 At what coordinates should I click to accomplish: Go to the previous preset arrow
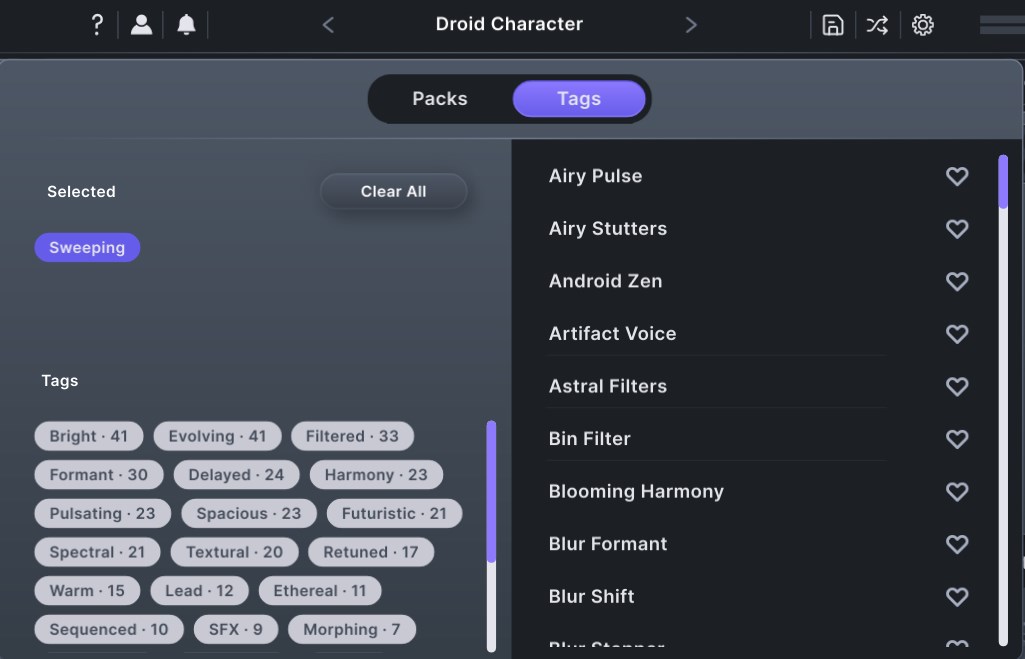pos(328,25)
